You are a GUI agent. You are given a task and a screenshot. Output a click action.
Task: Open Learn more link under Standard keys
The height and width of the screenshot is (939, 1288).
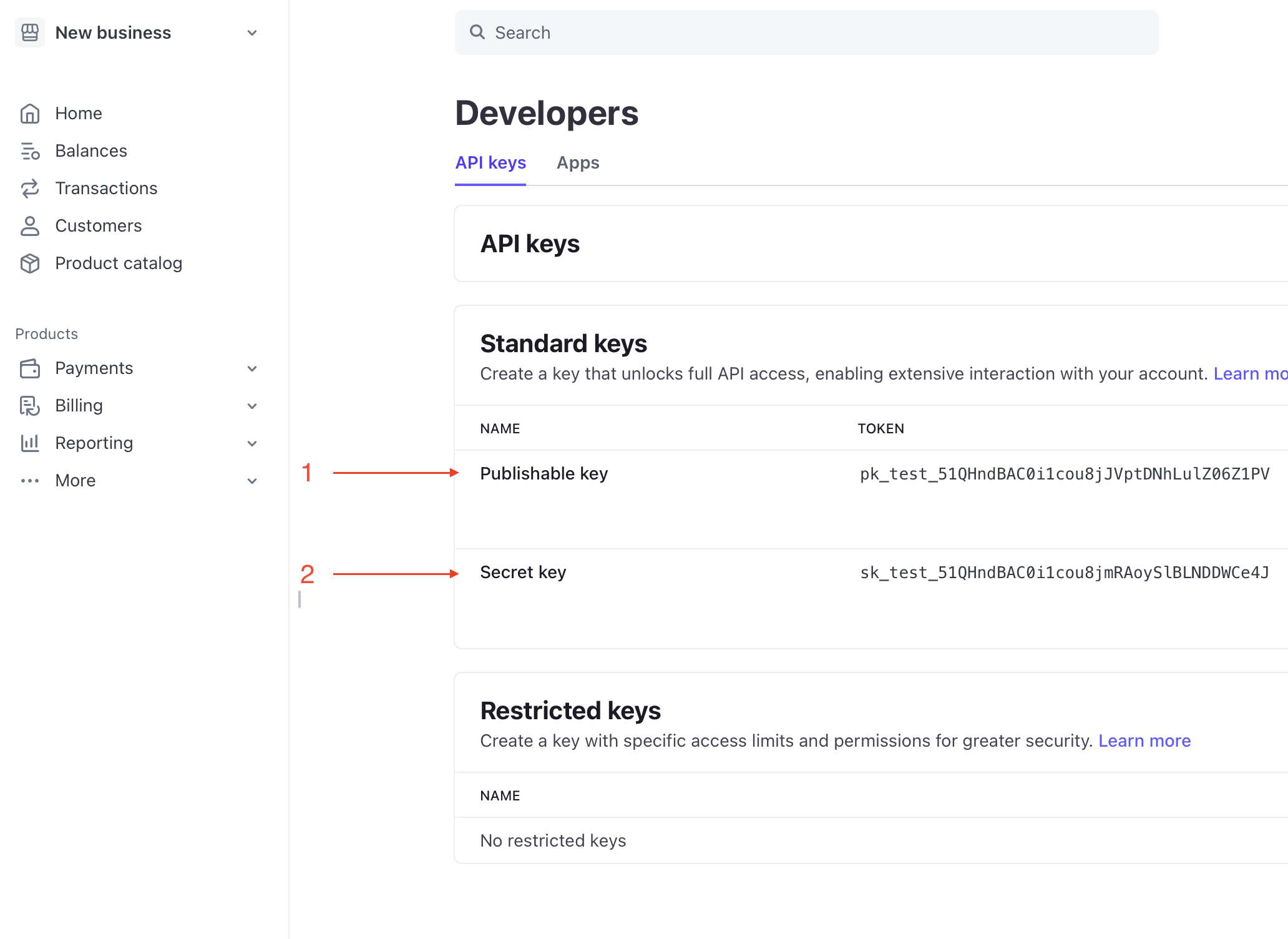tap(1249, 374)
